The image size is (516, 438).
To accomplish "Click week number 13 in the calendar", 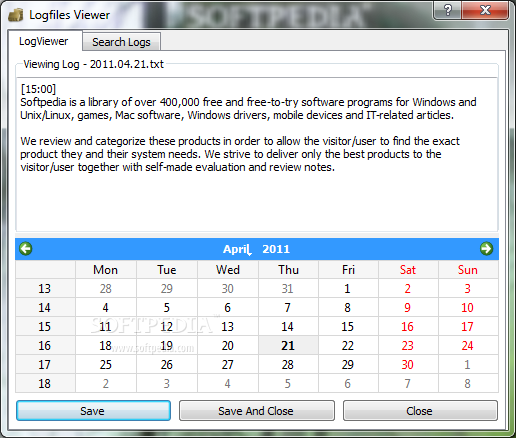I will [45, 288].
